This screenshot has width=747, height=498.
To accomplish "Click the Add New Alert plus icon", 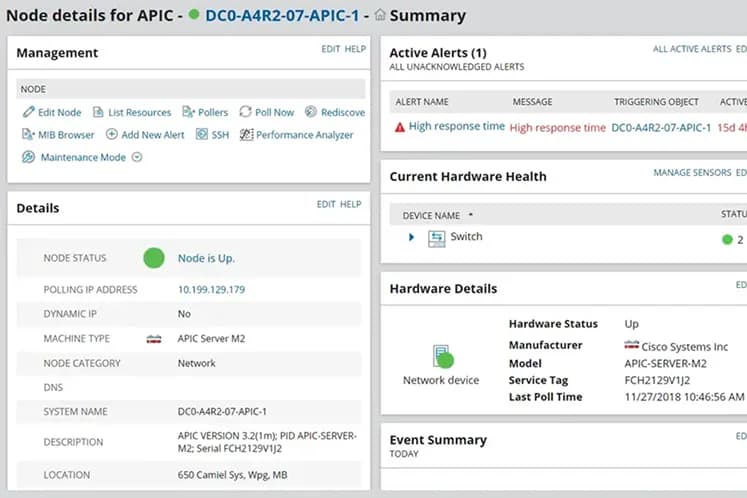I will [x=111, y=134].
